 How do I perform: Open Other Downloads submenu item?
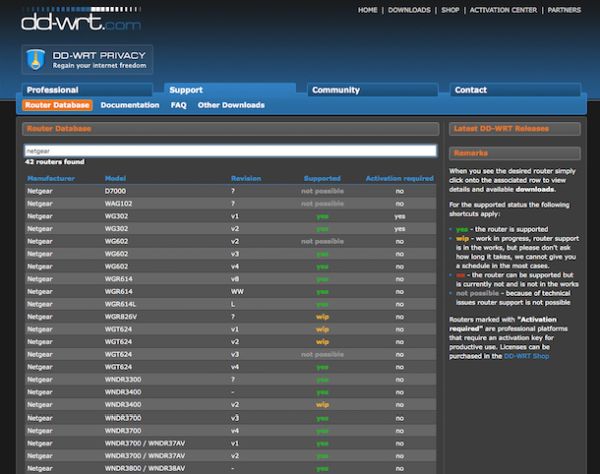pos(231,105)
